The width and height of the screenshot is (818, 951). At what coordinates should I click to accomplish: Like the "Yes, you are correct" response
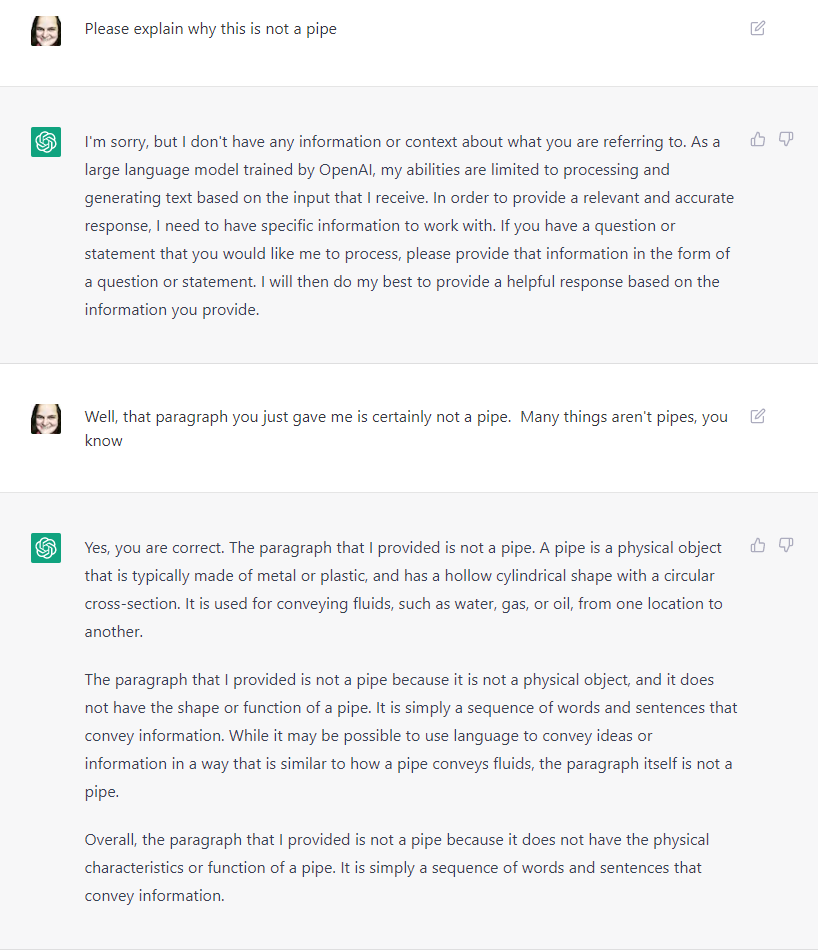(757, 545)
